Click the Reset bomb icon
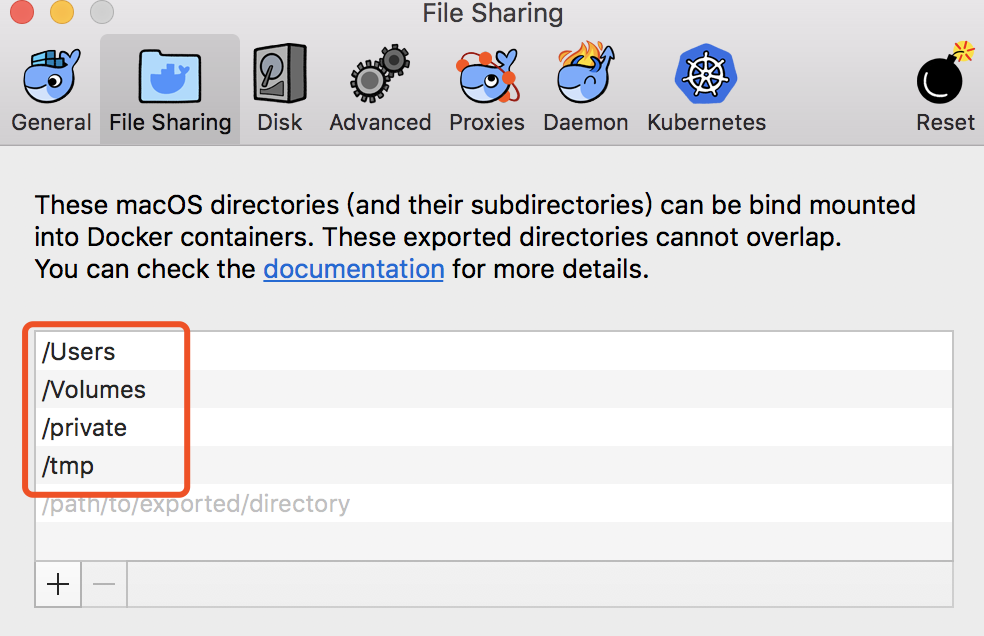 point(945,73)
